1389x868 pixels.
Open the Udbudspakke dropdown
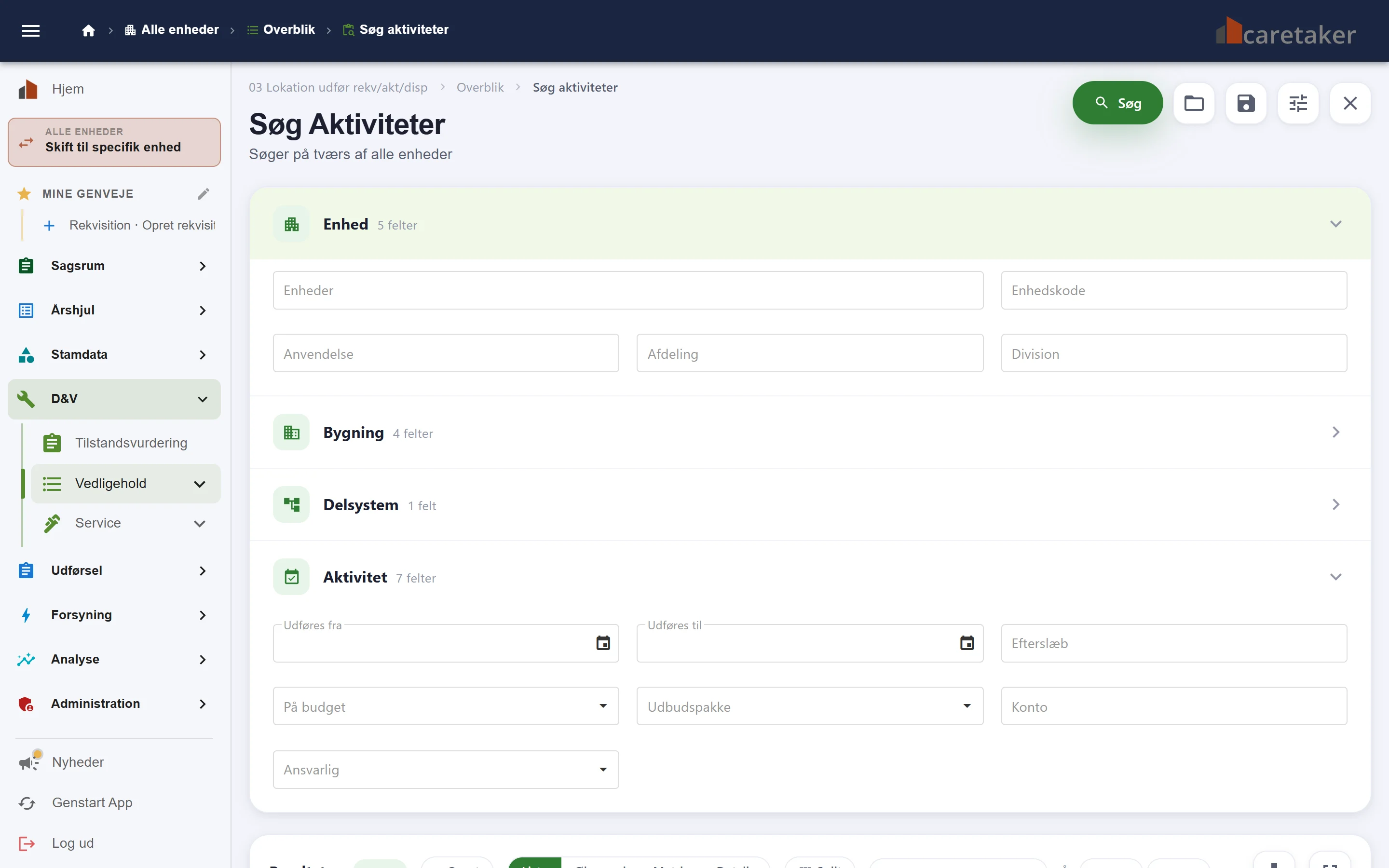[x=809, y=706]
